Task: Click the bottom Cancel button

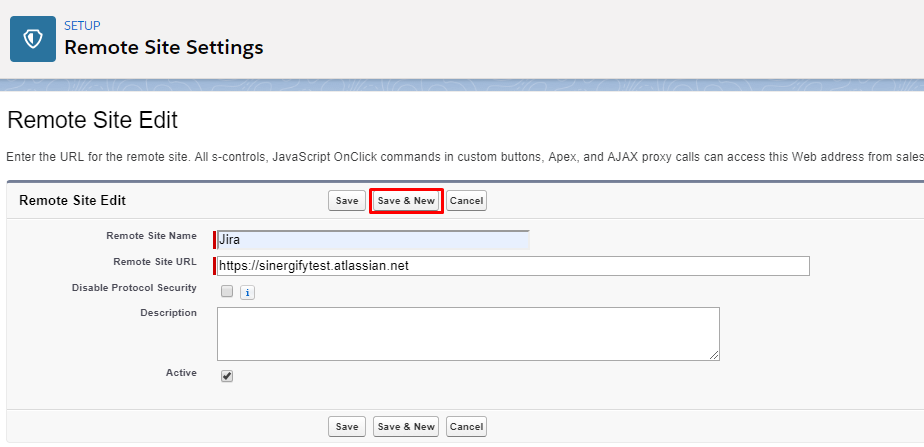Action: click(466, 426)
